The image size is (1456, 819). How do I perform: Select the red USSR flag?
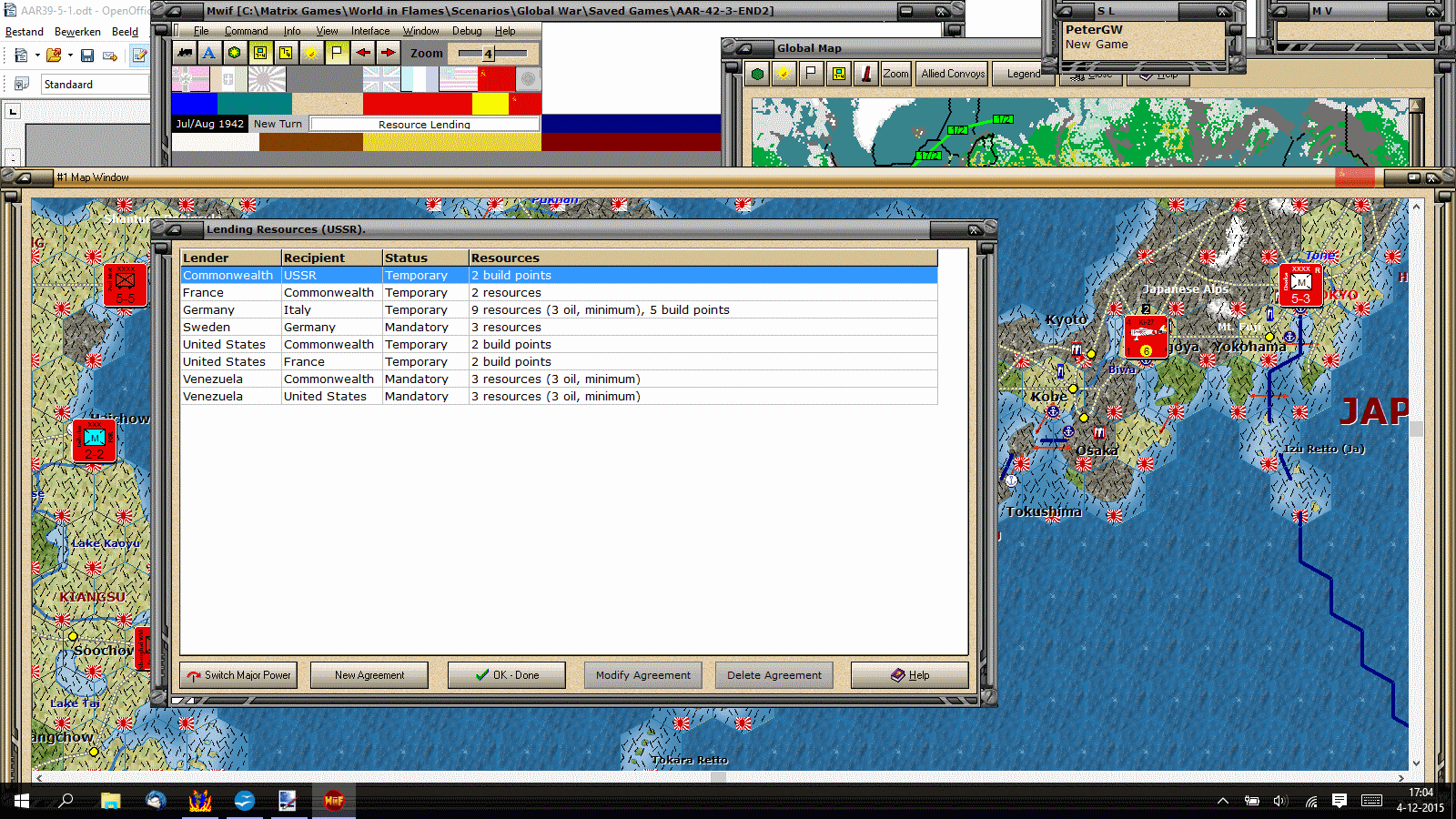(496, 80)
